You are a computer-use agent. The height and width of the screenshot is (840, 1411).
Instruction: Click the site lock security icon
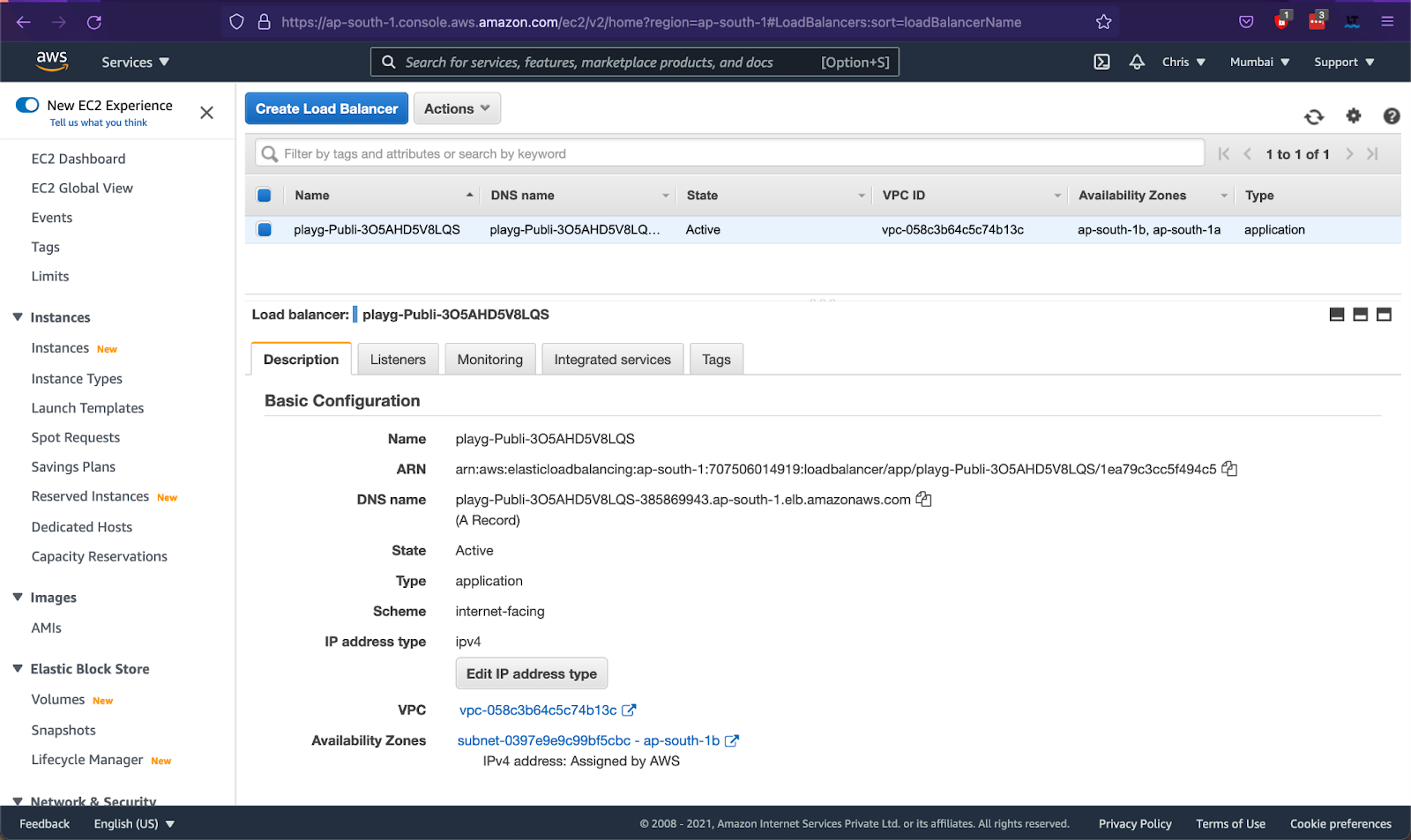pyautogui.click(x=264, y=22)
